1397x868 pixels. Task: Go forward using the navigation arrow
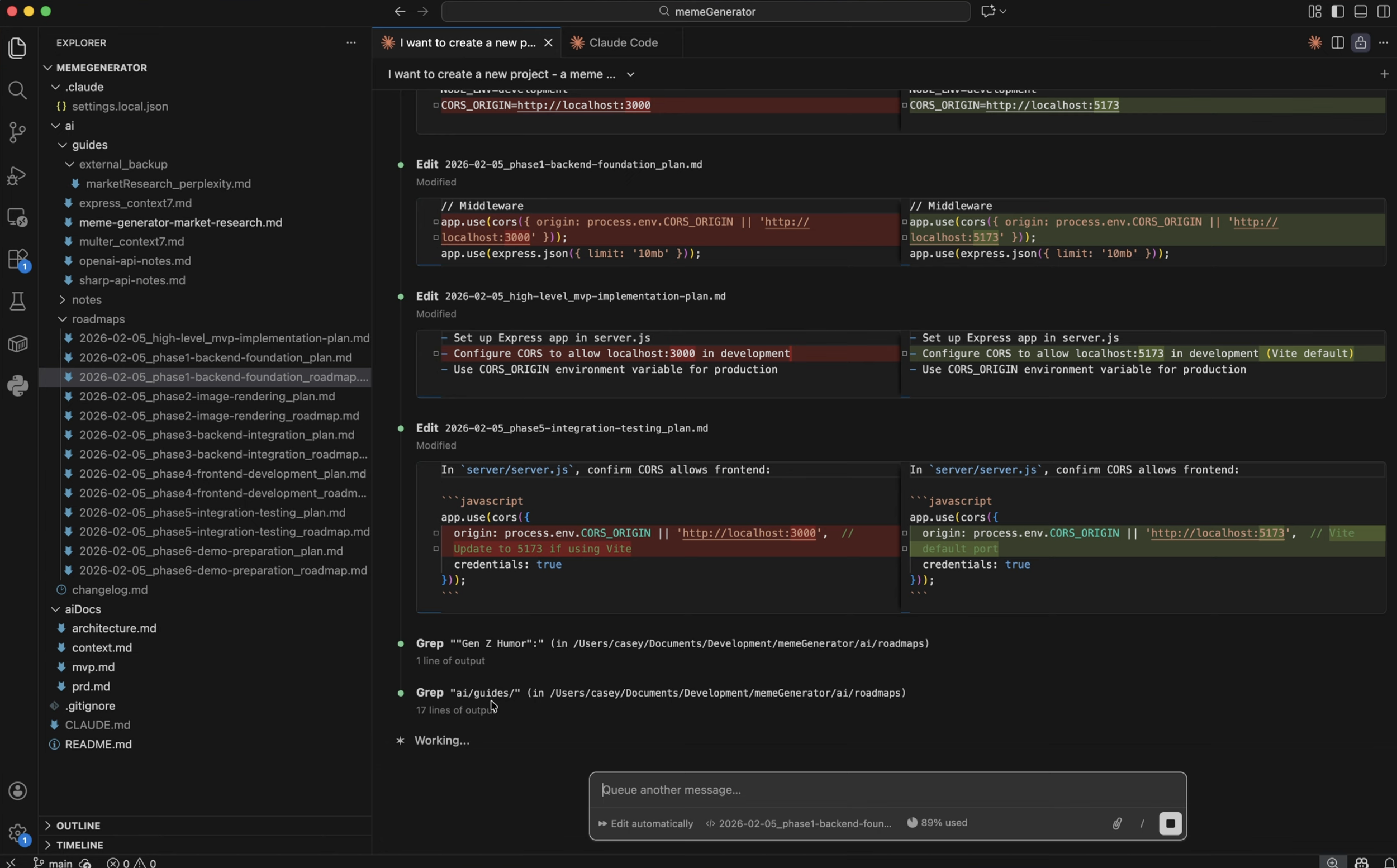[423, 12]
